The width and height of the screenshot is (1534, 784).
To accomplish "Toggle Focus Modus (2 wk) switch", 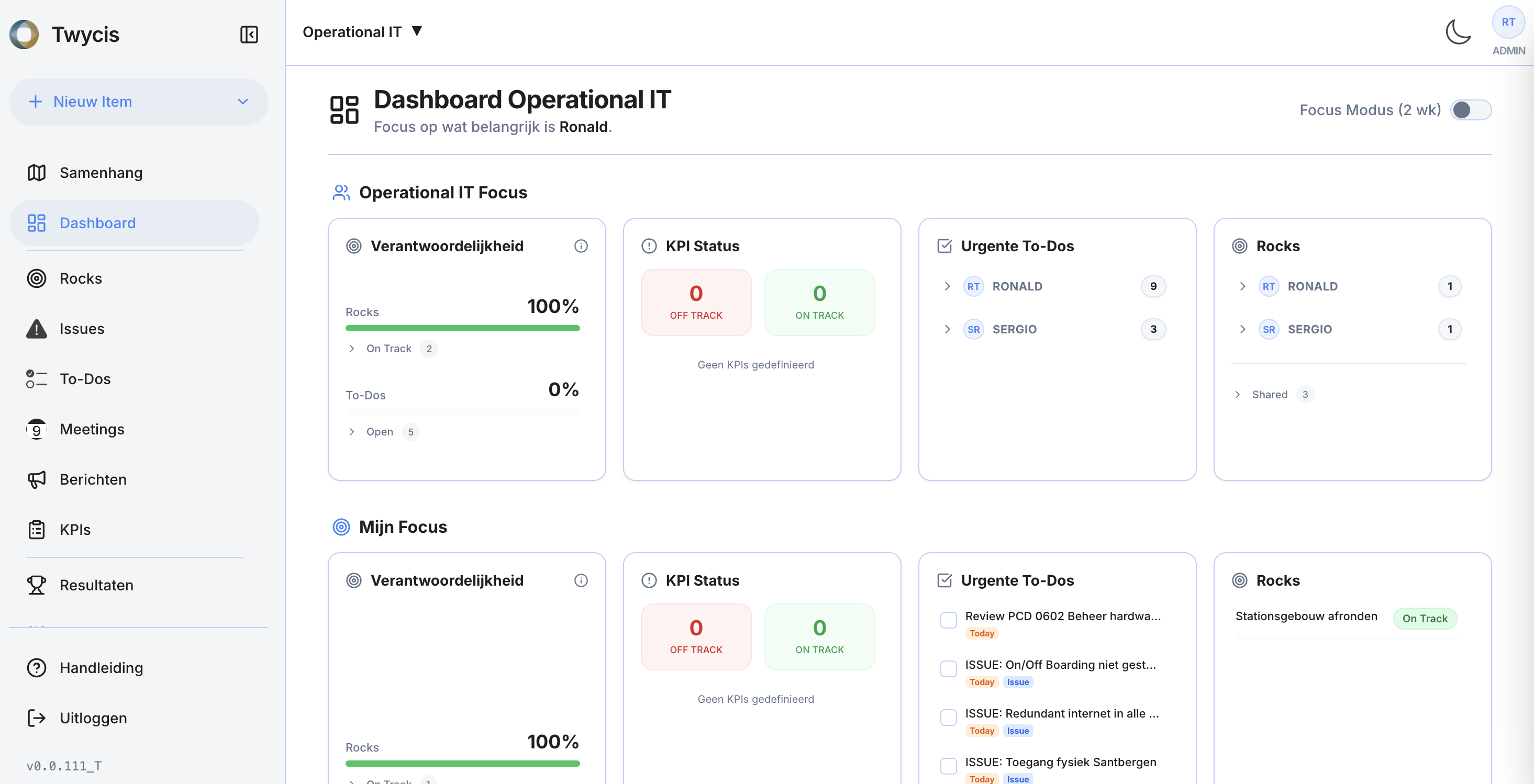I will 1470,110.
